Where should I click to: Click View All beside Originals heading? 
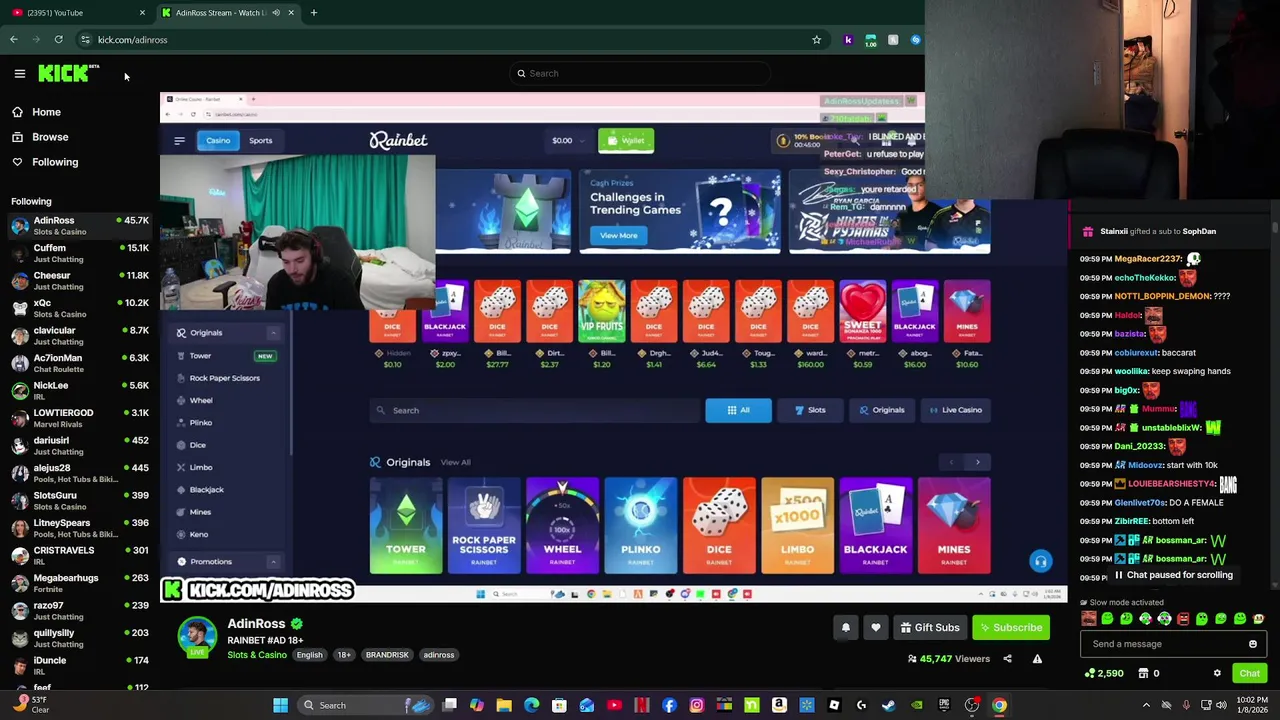[x=455, y=462]
